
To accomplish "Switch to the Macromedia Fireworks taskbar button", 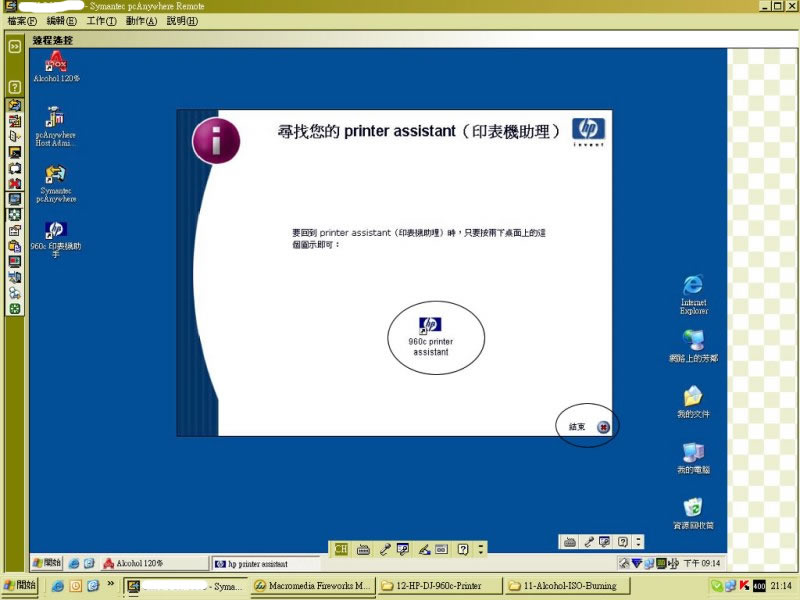I will (313, 586).
